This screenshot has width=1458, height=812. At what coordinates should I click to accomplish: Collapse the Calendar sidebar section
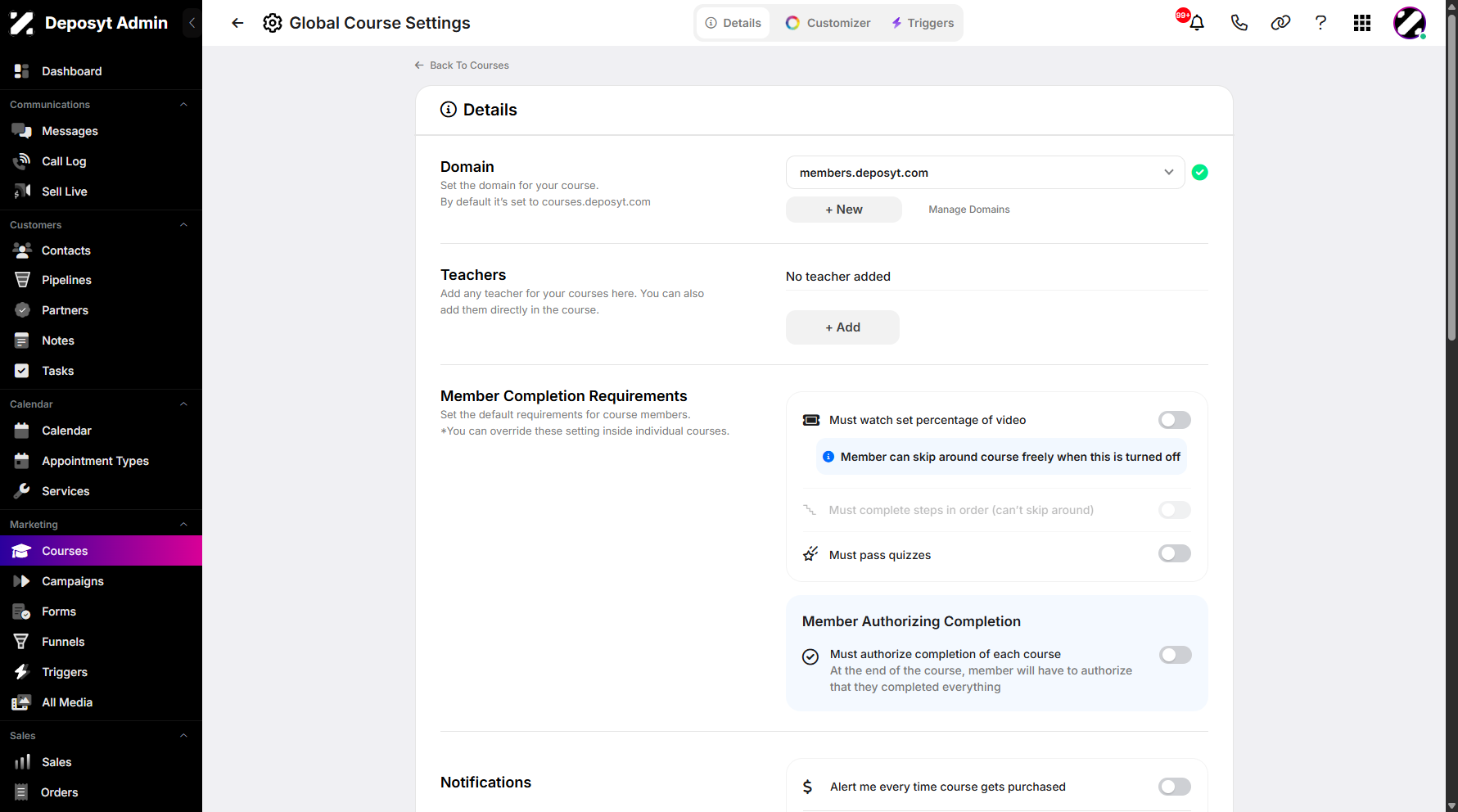click(x=183, y=404)
